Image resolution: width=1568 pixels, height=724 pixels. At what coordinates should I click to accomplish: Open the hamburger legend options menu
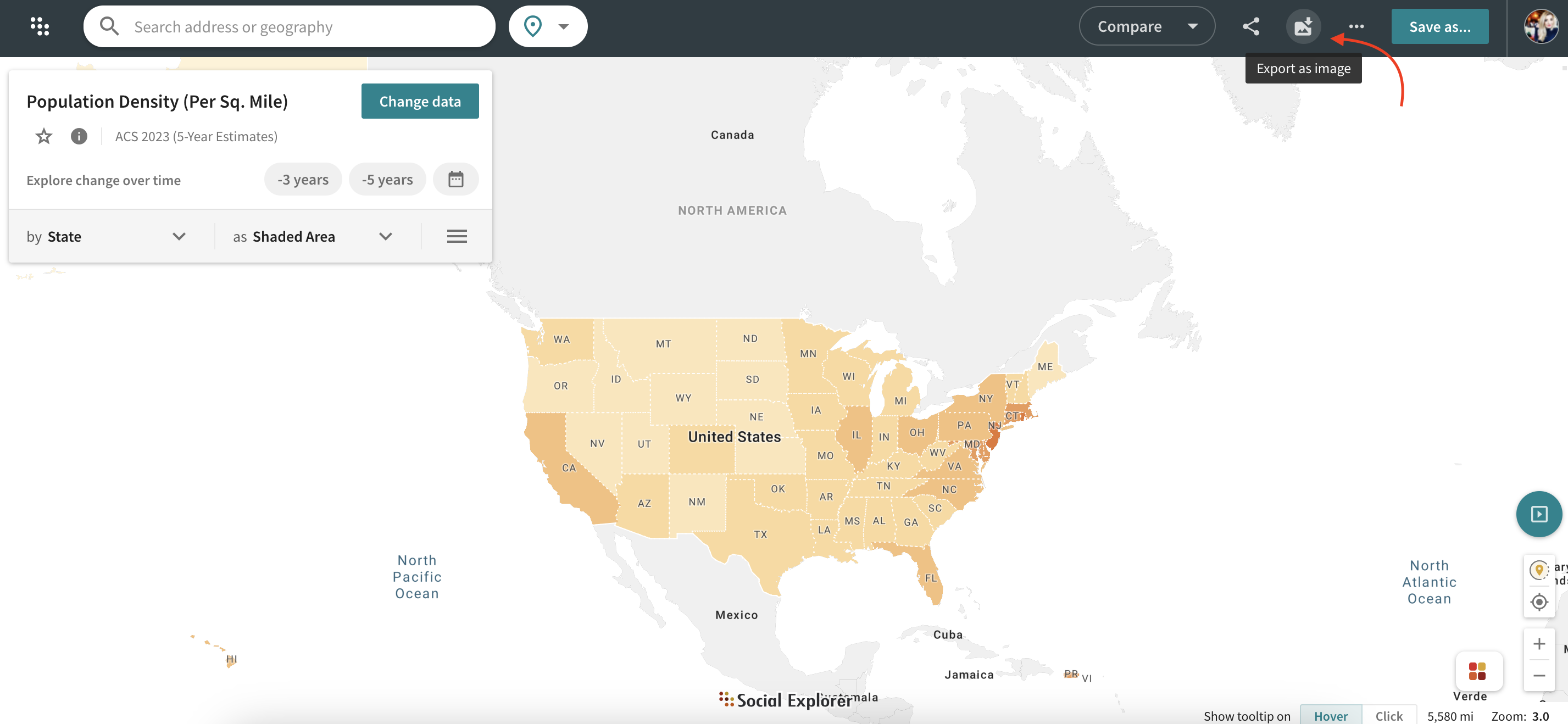click(x=457, y=236)
